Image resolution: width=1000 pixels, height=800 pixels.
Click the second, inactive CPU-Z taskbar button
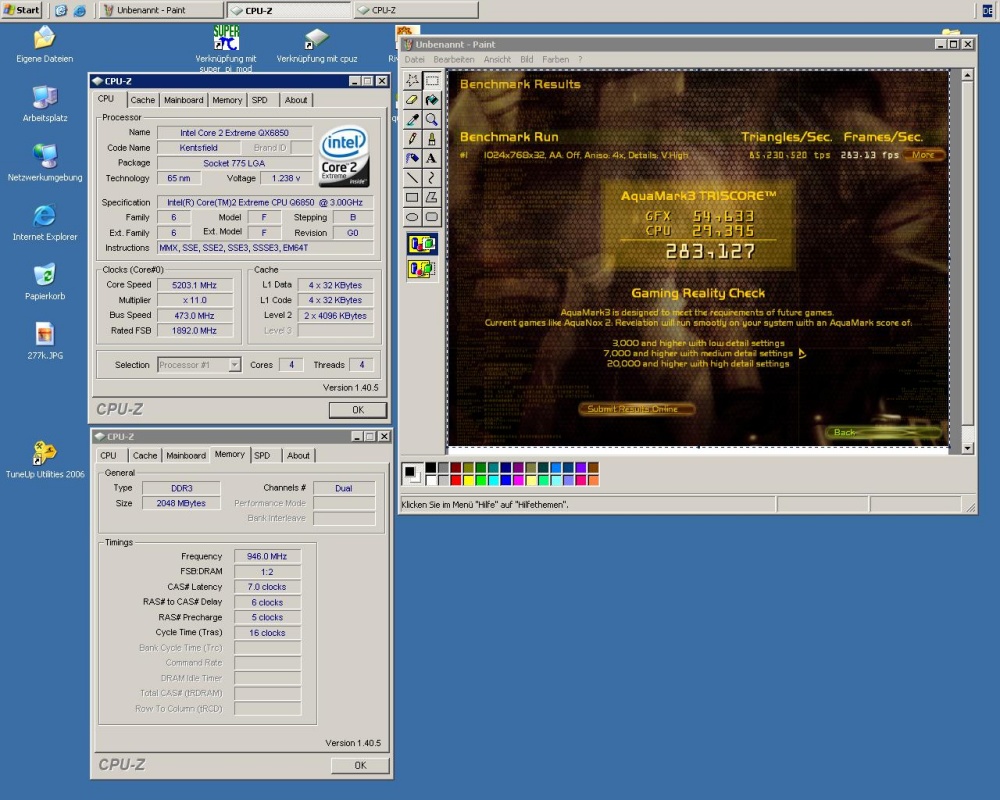coord(416,10)
